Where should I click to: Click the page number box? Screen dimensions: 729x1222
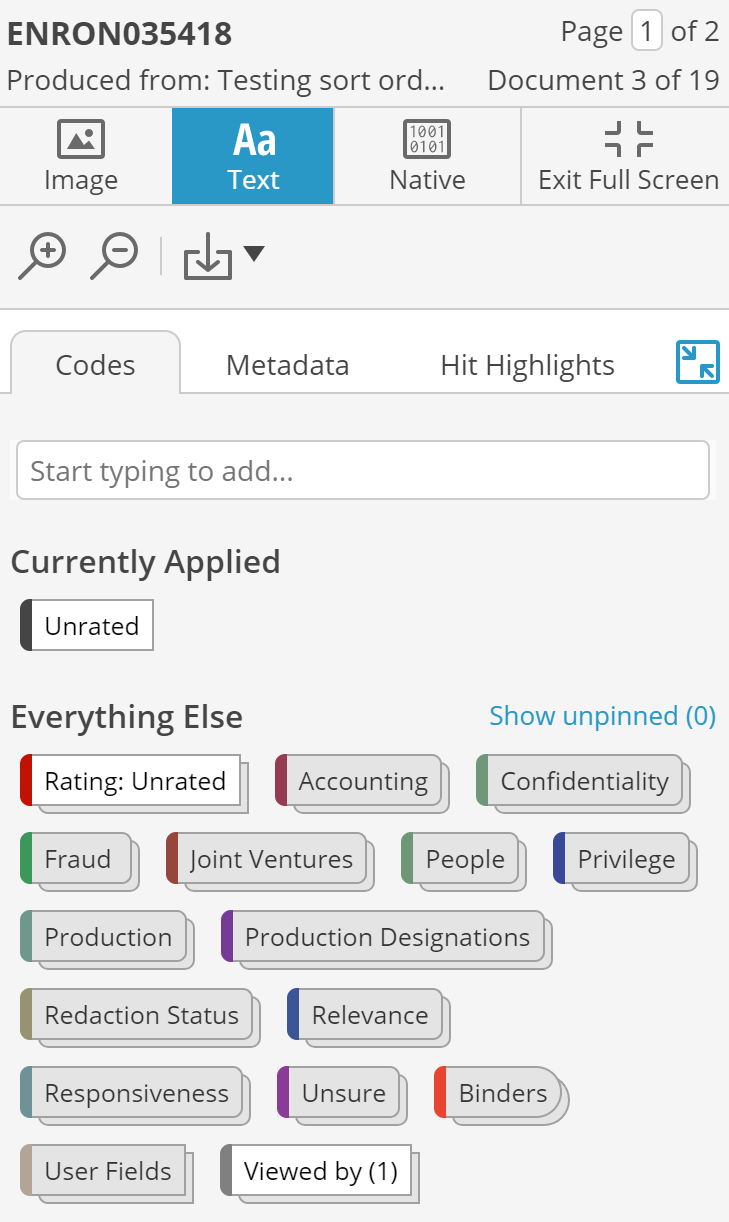(x=647, y=32)
